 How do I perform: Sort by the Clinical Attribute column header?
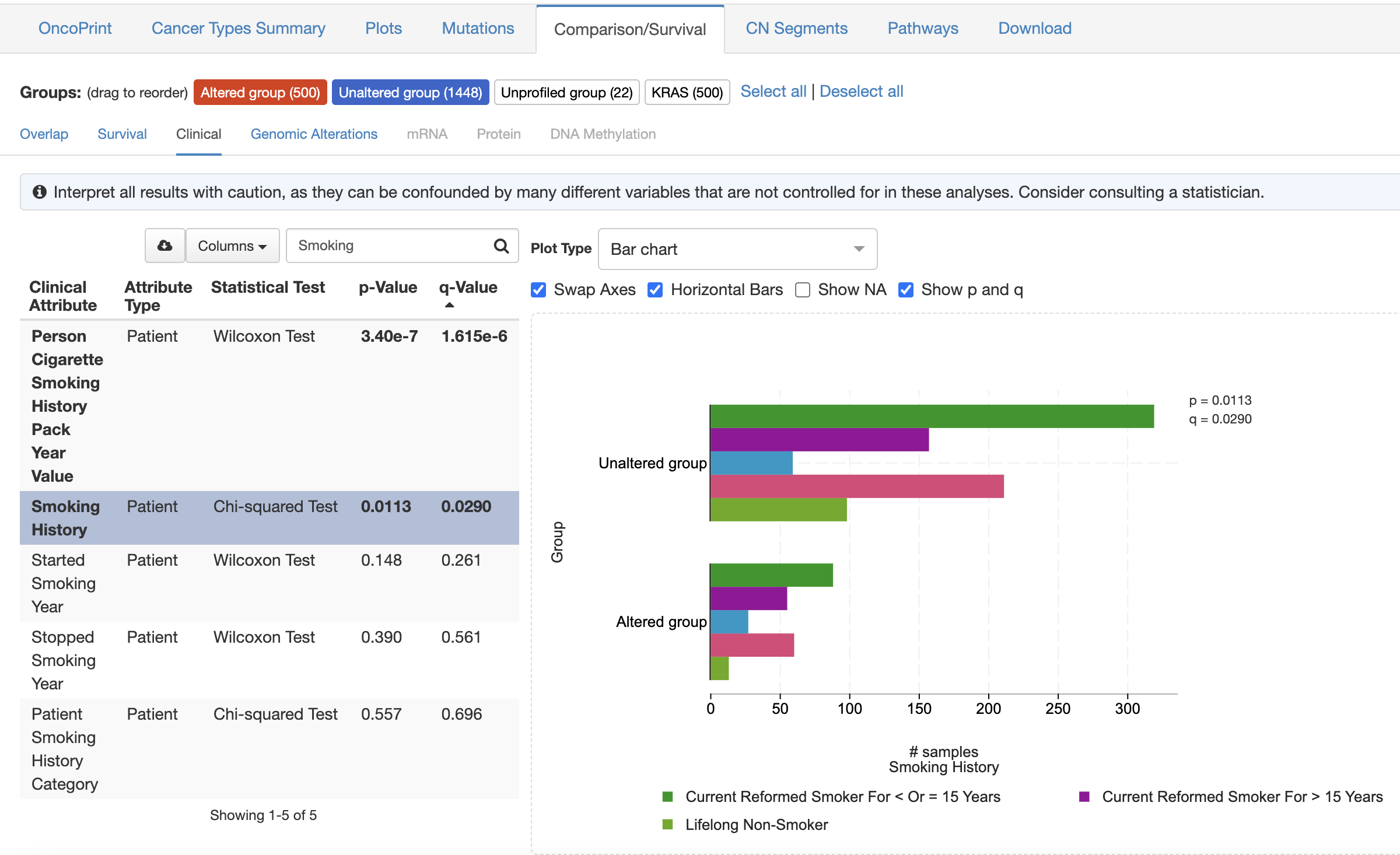[x=63, y=296]
